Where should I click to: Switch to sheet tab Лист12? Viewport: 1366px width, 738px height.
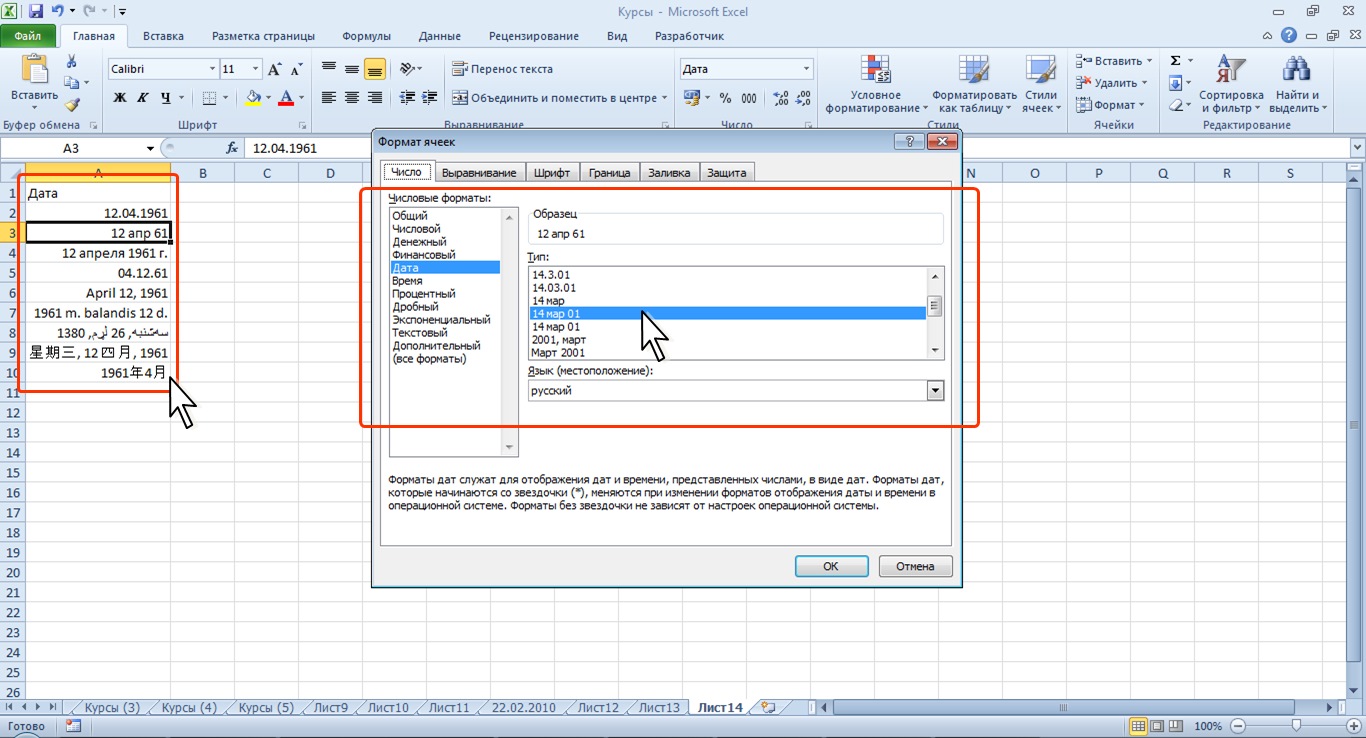pos(598,707)
